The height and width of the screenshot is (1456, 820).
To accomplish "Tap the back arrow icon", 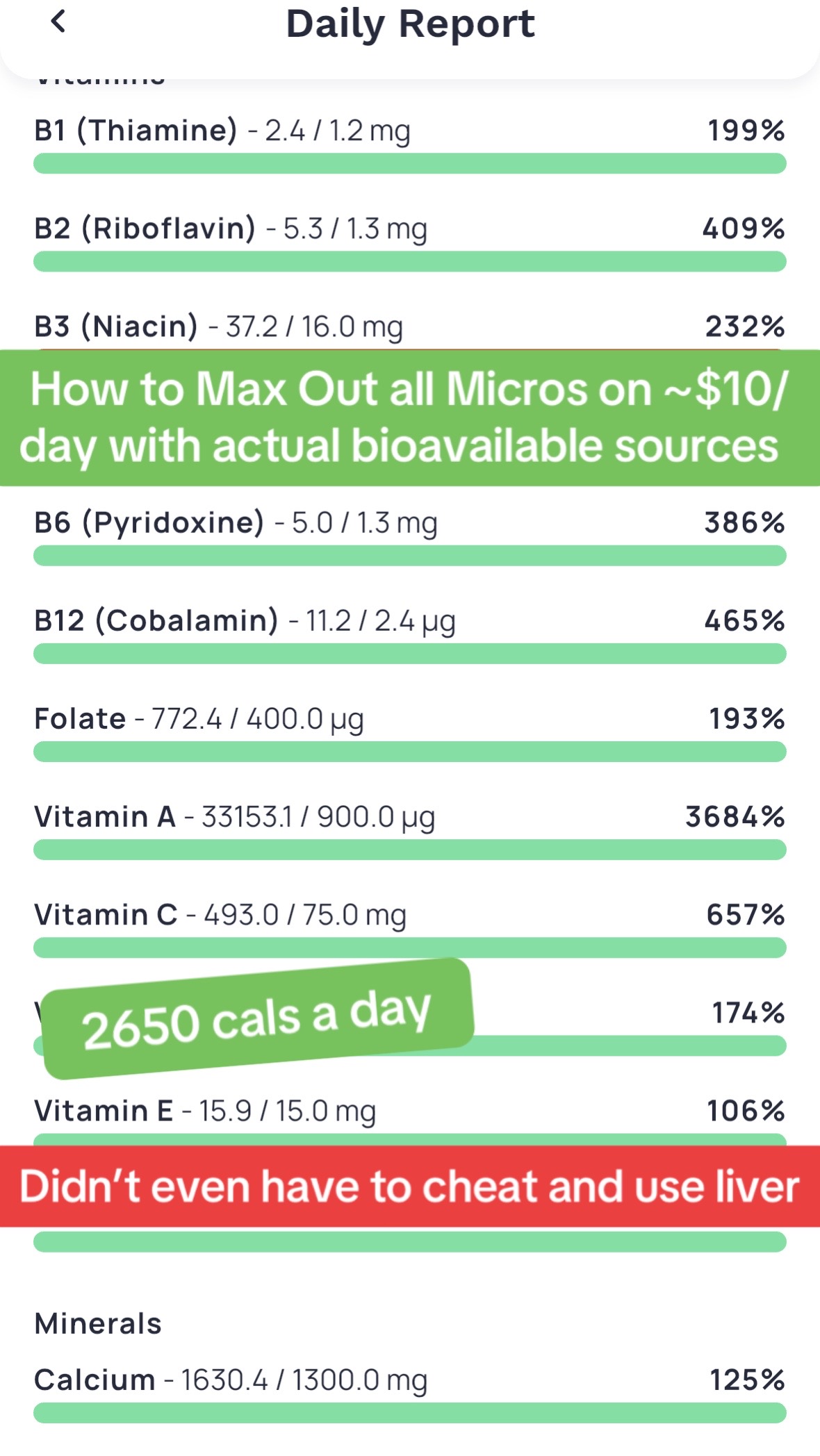I will click(x=58, y=22).
